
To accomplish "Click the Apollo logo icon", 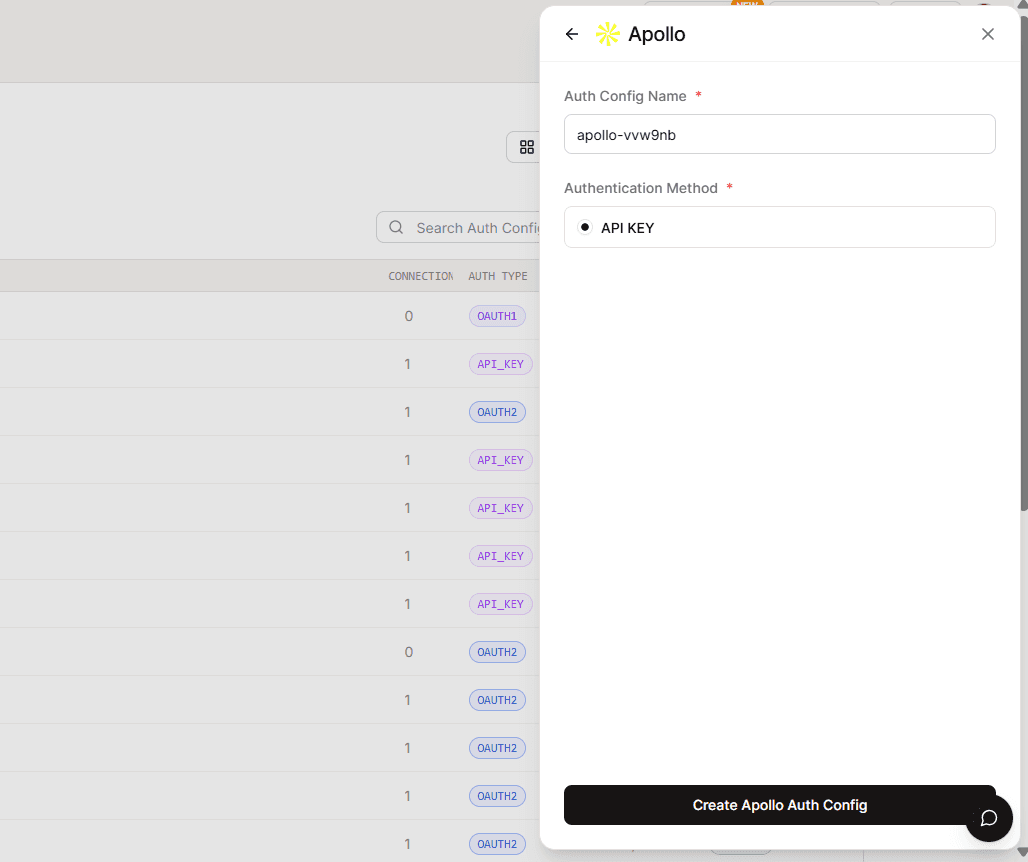I will (x=607, y=34).
